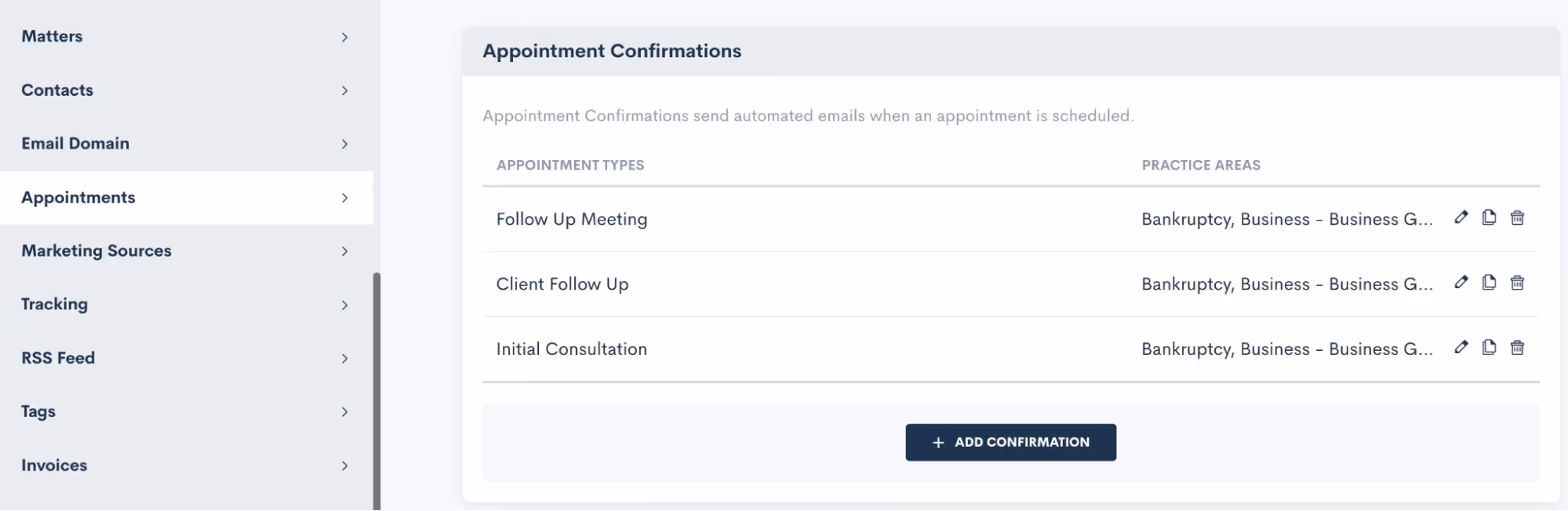Viewport: 1568px width, 511px height.
Task: Click the Add Confirmation button
Action: (1010, 442)
